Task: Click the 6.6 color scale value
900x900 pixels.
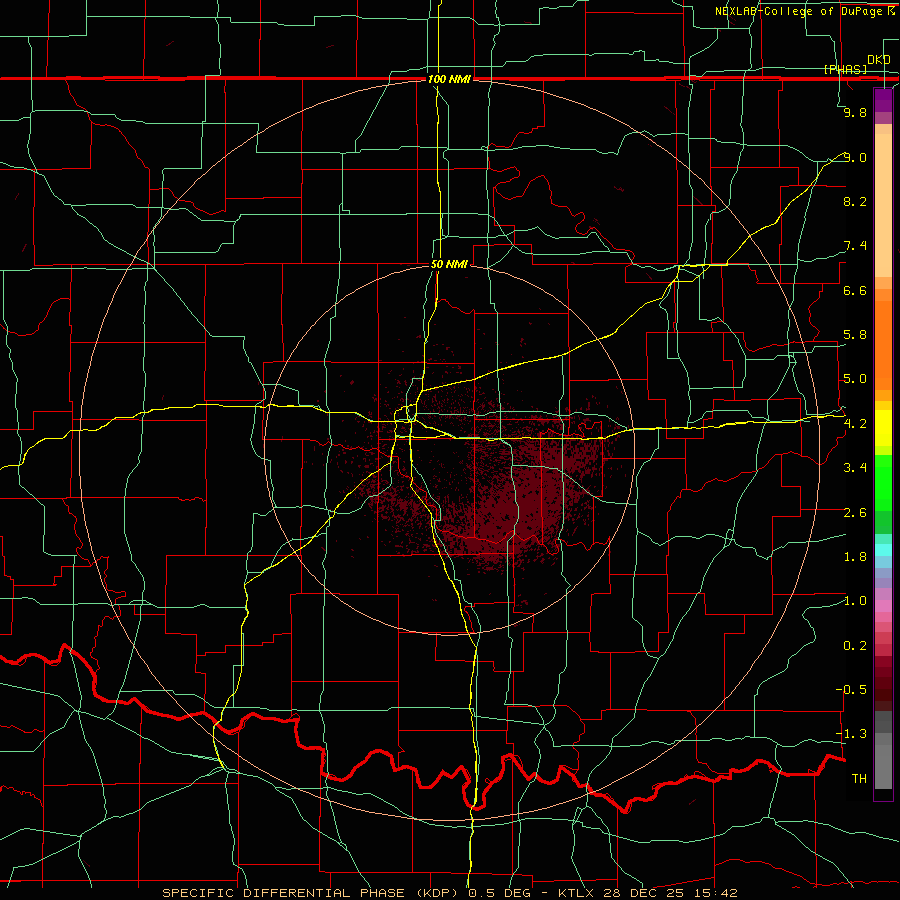Action: (855, 290)
